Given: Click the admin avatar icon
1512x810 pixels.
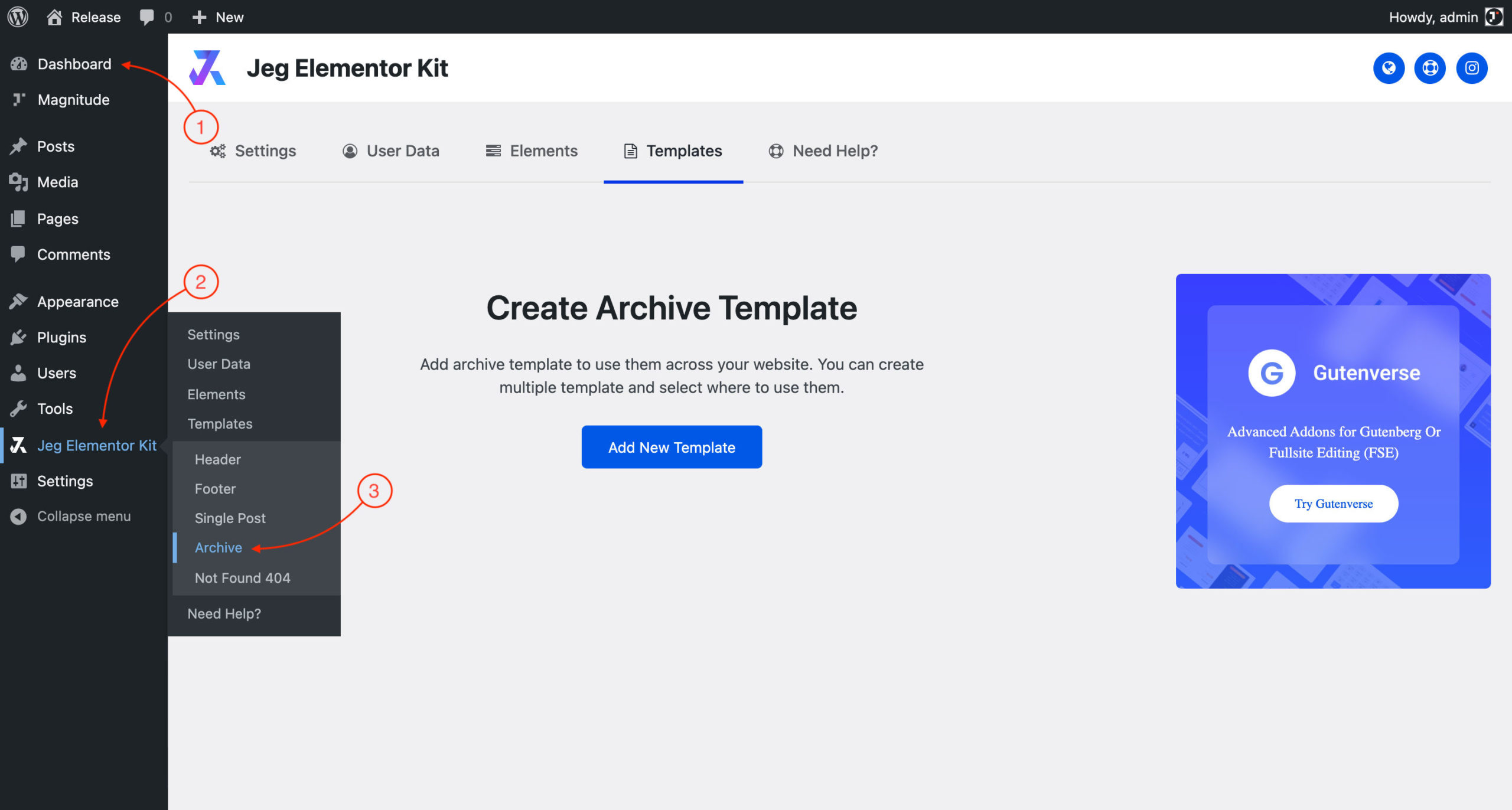Looking at the screenshot, I should 1494,17.
